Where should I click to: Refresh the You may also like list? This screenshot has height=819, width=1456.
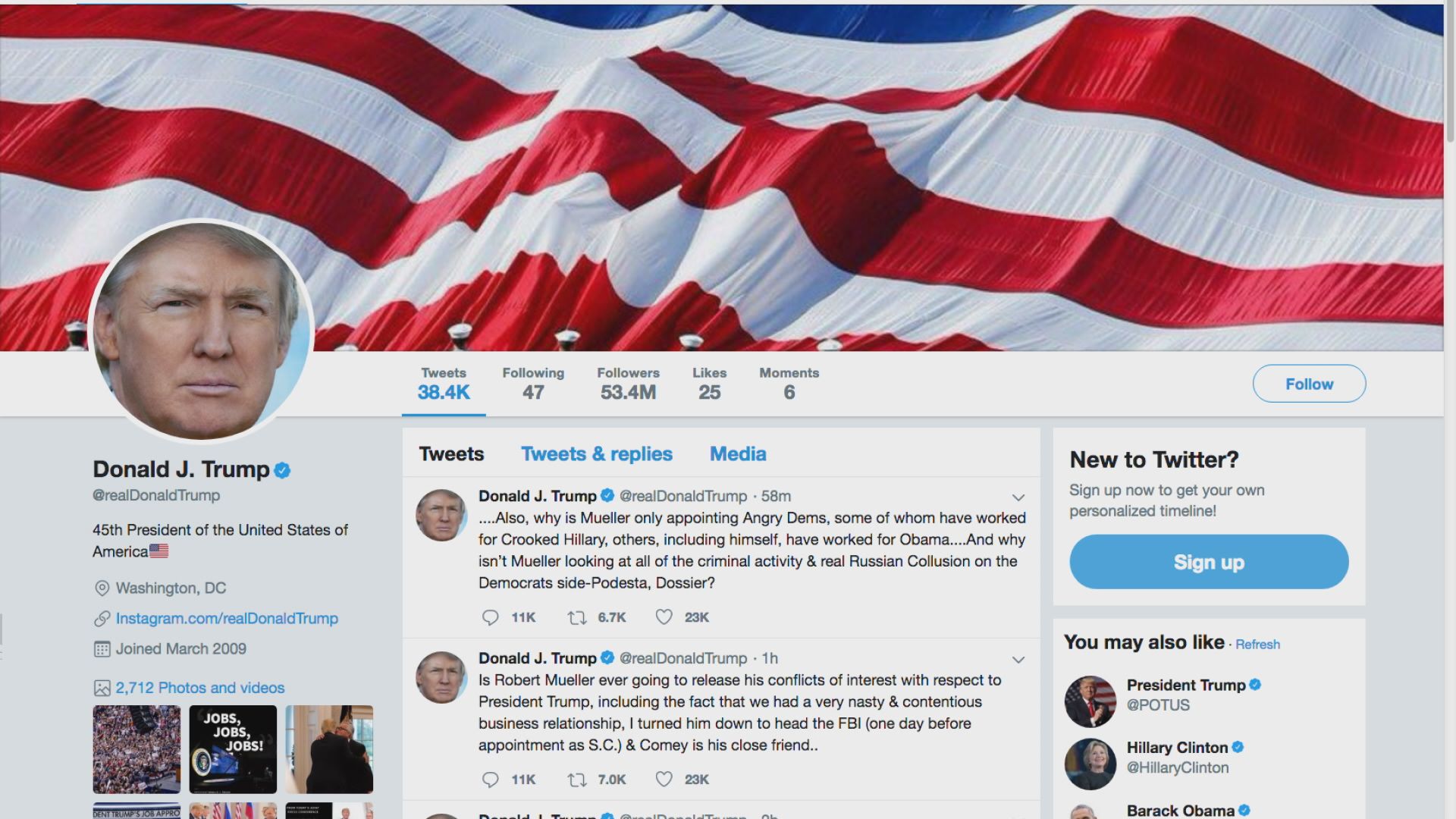click(1257, 644)
